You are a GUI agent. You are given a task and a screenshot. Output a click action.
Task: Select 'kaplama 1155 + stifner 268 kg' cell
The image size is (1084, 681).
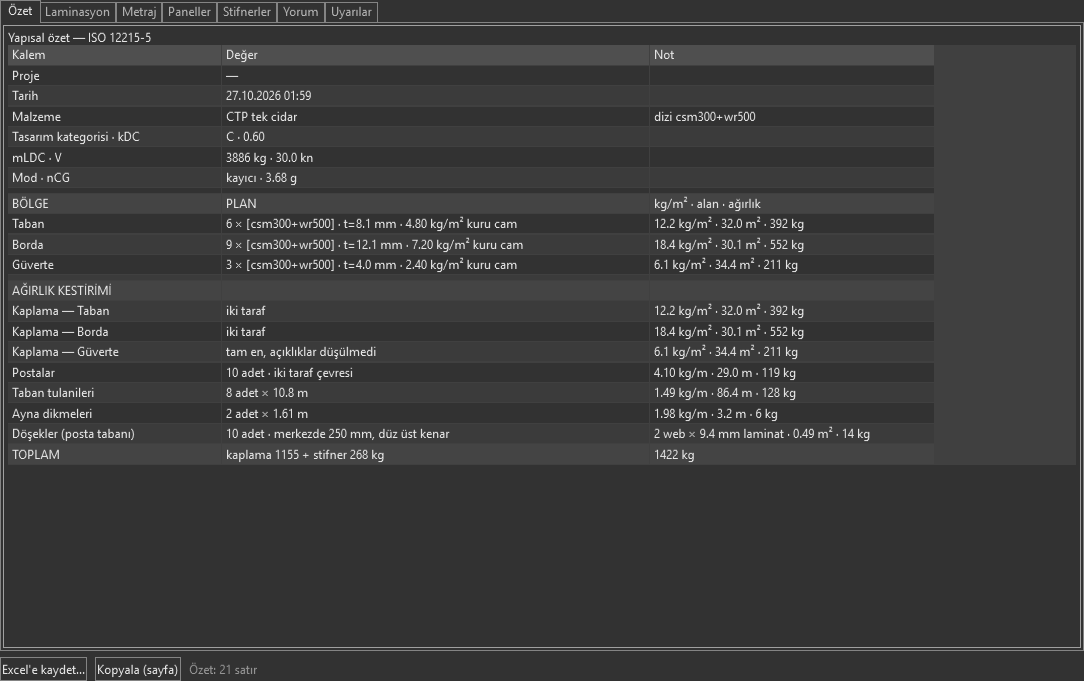(x=436, y=454)
